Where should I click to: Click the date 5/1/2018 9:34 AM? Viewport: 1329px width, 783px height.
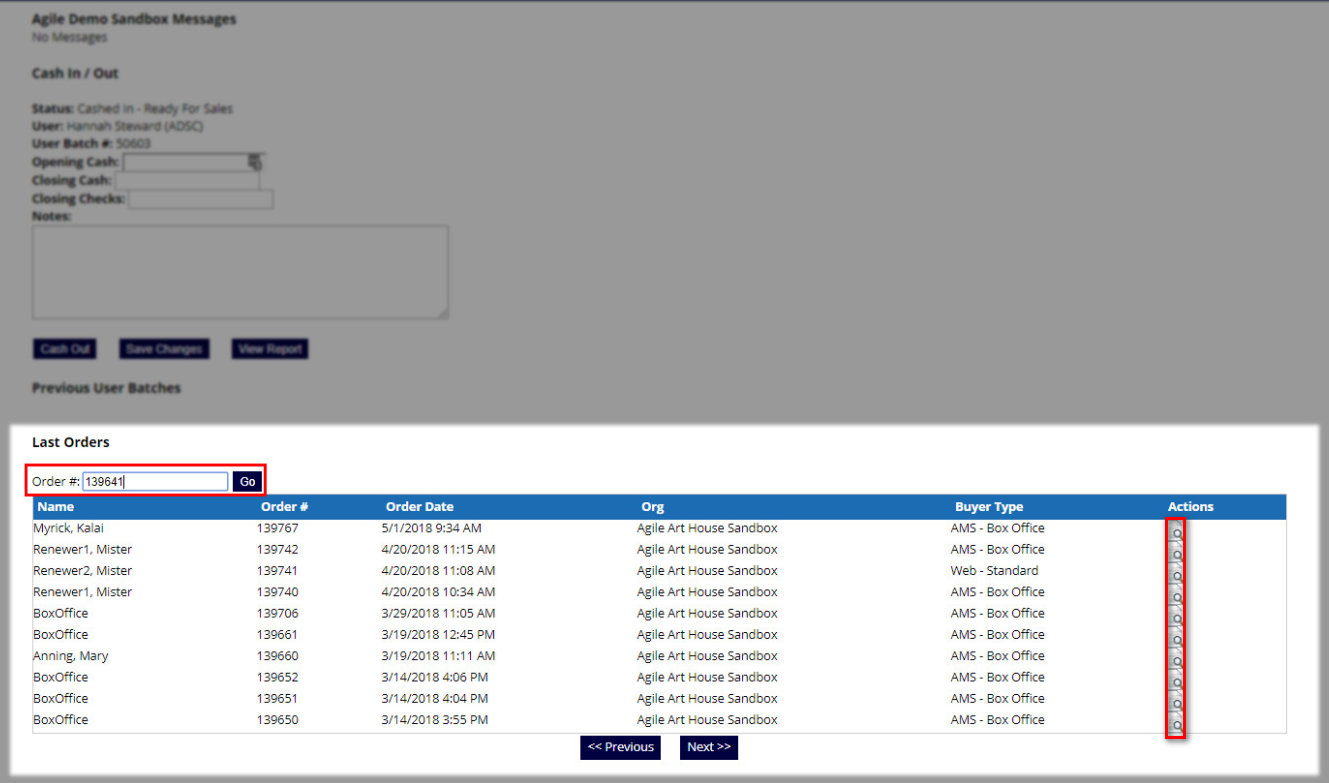click(x=432, y=528)
